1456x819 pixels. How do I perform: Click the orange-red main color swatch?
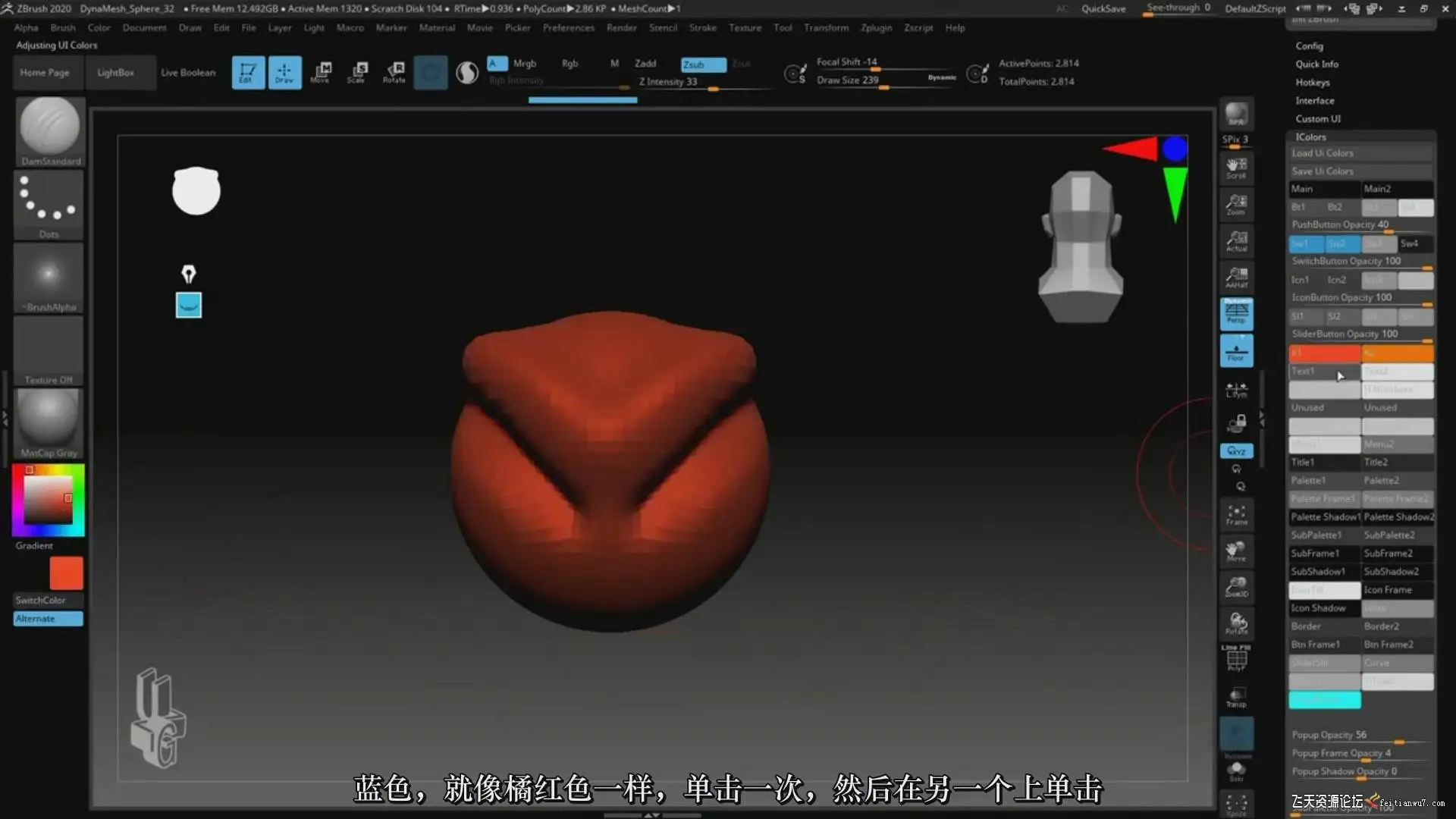click(x=66, y=573)
